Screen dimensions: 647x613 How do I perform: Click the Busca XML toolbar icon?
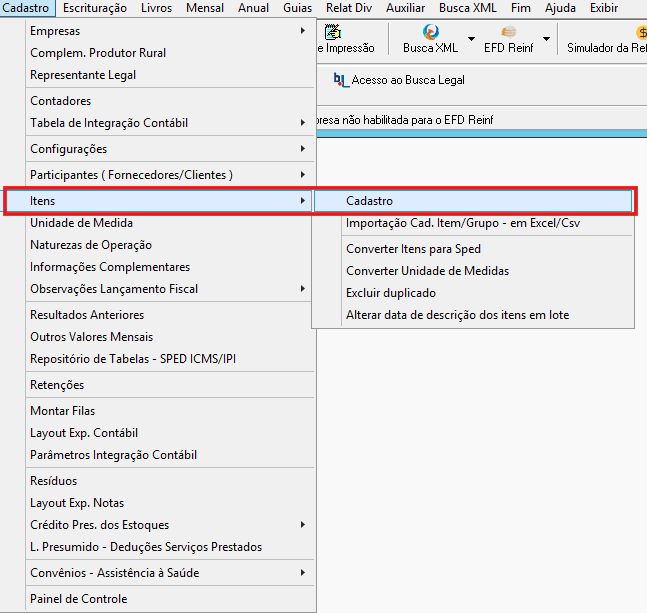click(430, 32)
